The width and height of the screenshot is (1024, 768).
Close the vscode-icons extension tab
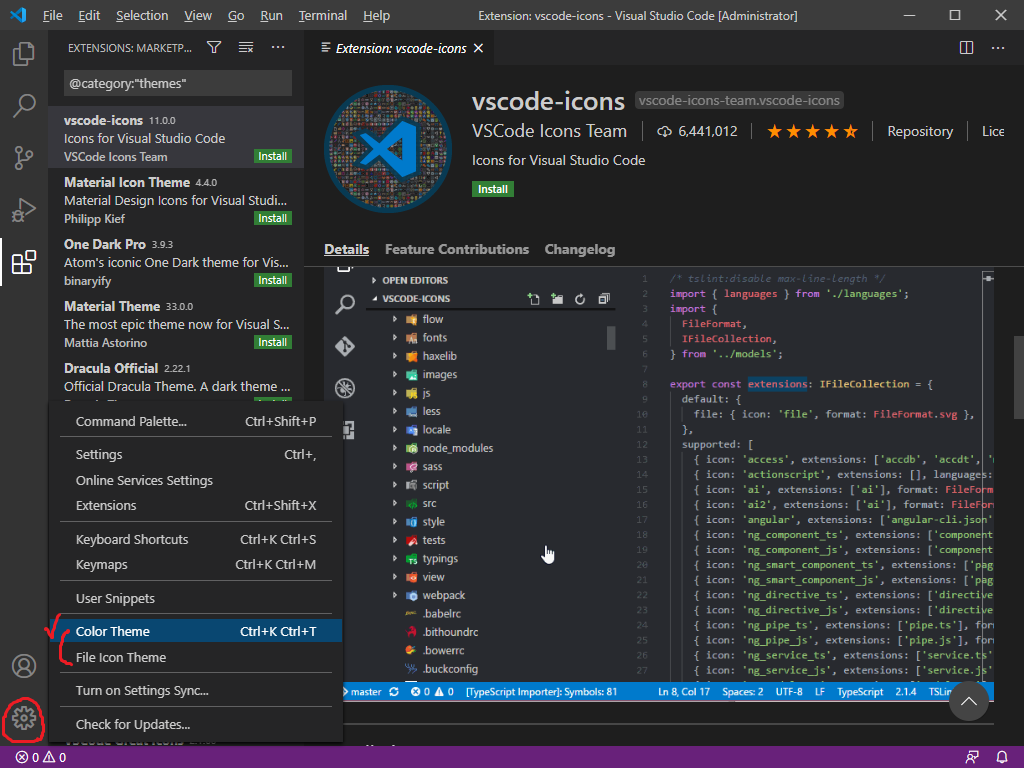point(478,48)
